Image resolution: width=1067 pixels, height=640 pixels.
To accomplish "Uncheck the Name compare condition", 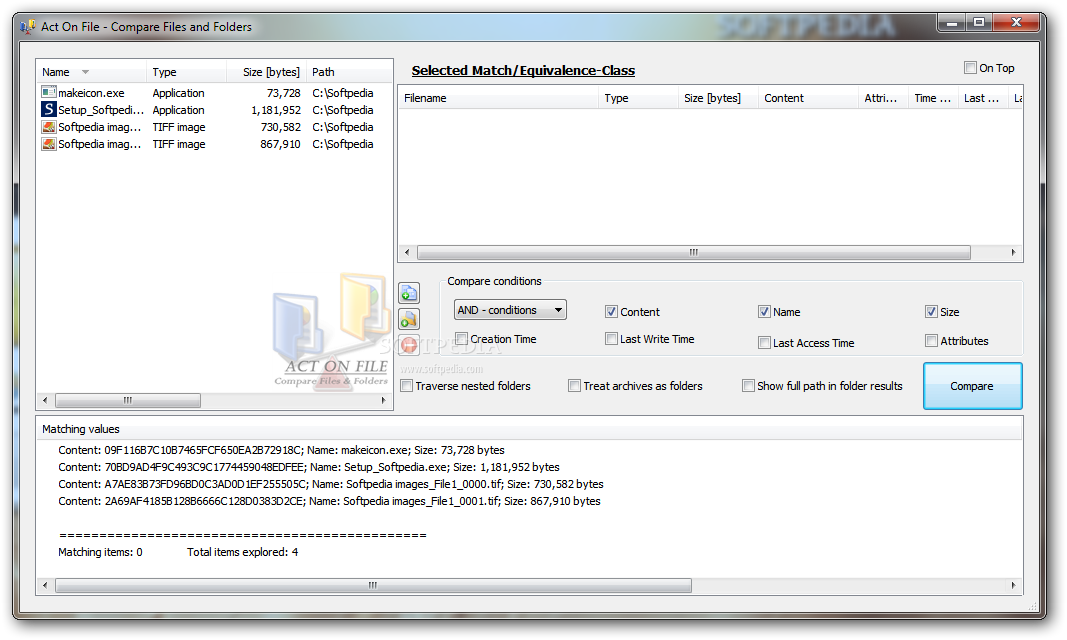I will [x=764, y=311].
